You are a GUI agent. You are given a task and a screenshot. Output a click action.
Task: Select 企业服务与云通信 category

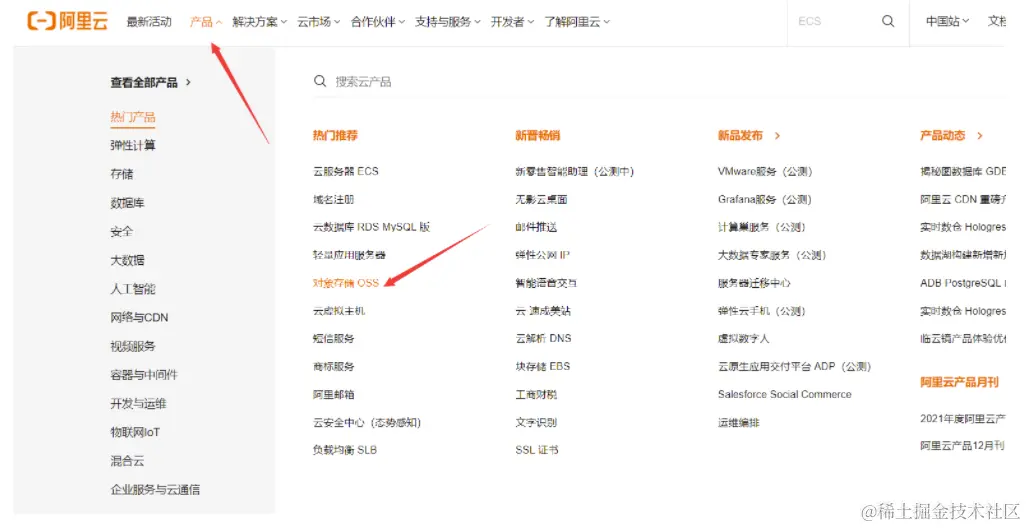pos(155,490)
